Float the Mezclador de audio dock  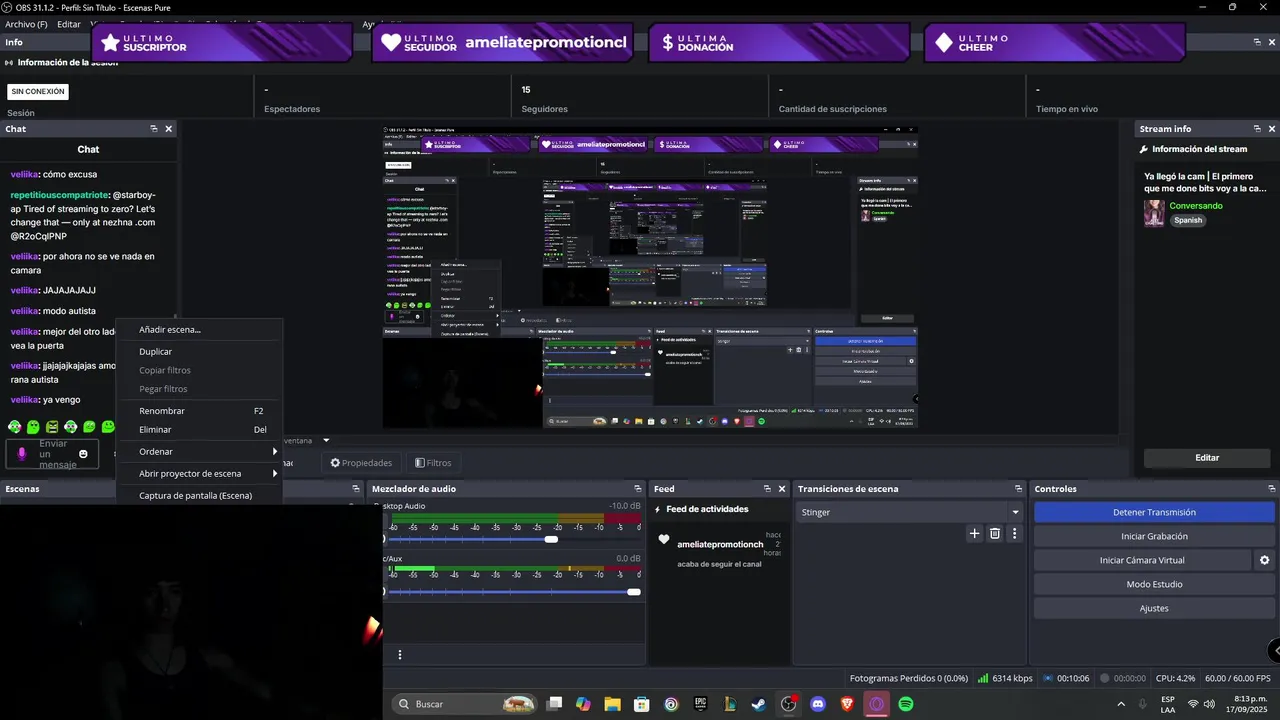point(636,489)
